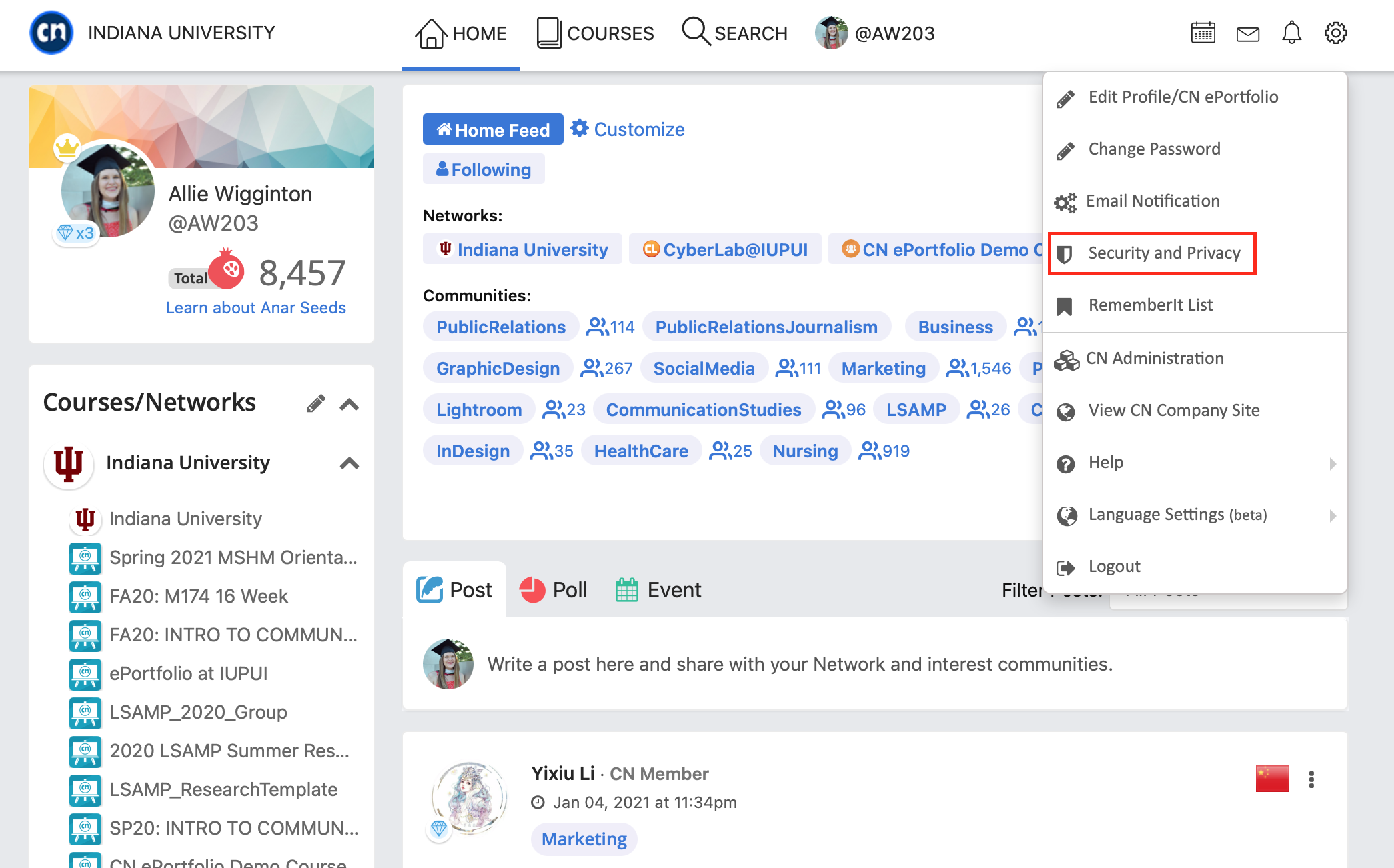Expand the Help submenu arrow

[1332, 463]
